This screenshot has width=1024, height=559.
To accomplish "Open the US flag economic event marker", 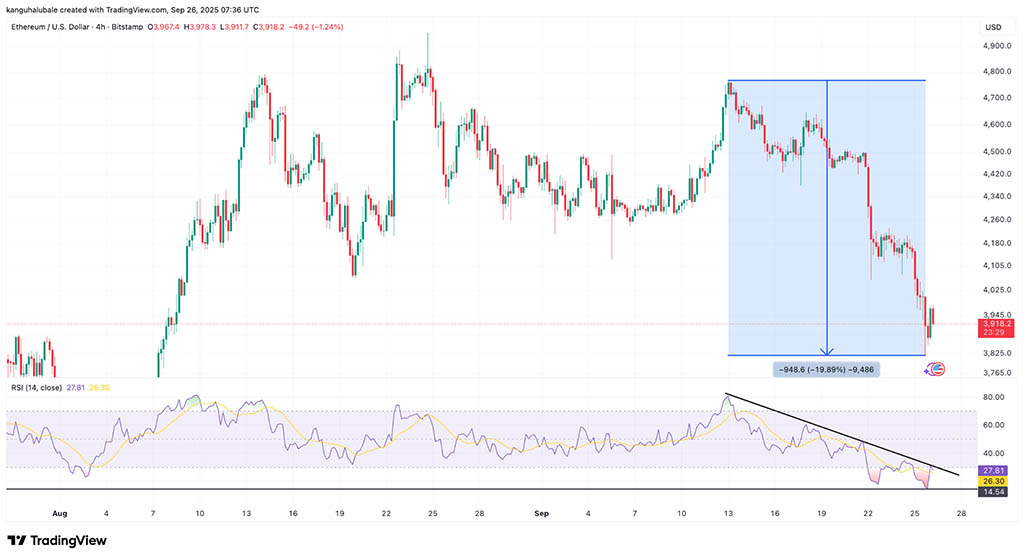I will tap(937, 369).
